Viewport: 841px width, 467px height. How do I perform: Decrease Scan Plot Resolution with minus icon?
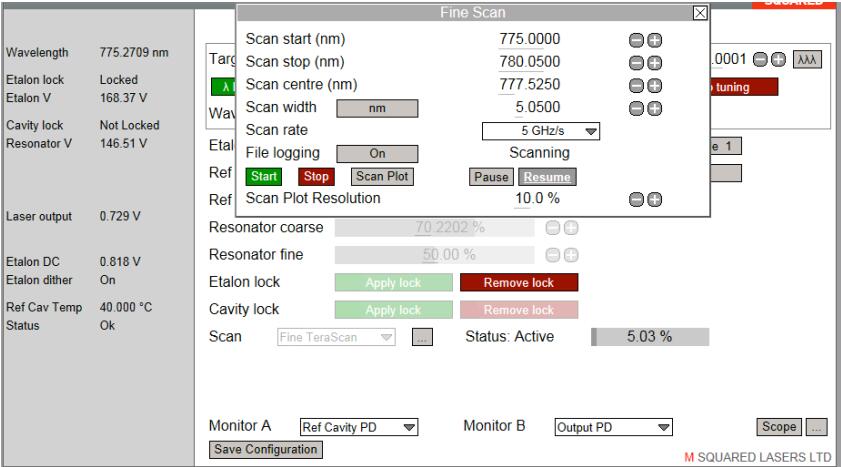[x=638, y=199]
